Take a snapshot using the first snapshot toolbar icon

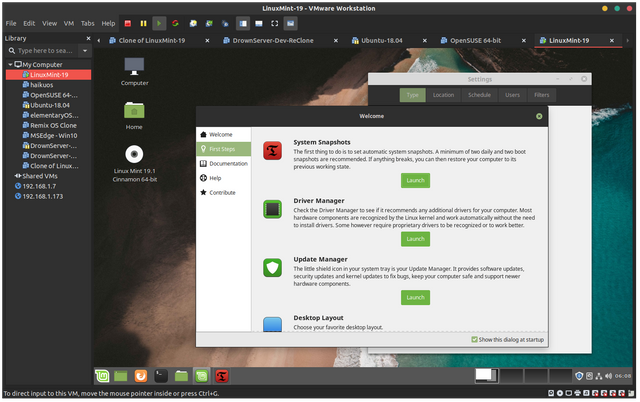[193, 23]
